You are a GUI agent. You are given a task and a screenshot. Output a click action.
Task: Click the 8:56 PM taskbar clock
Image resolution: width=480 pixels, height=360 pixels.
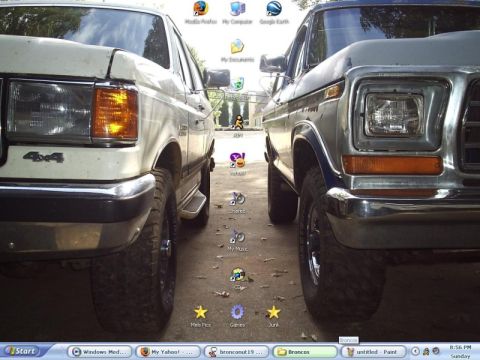pos(460,348)
